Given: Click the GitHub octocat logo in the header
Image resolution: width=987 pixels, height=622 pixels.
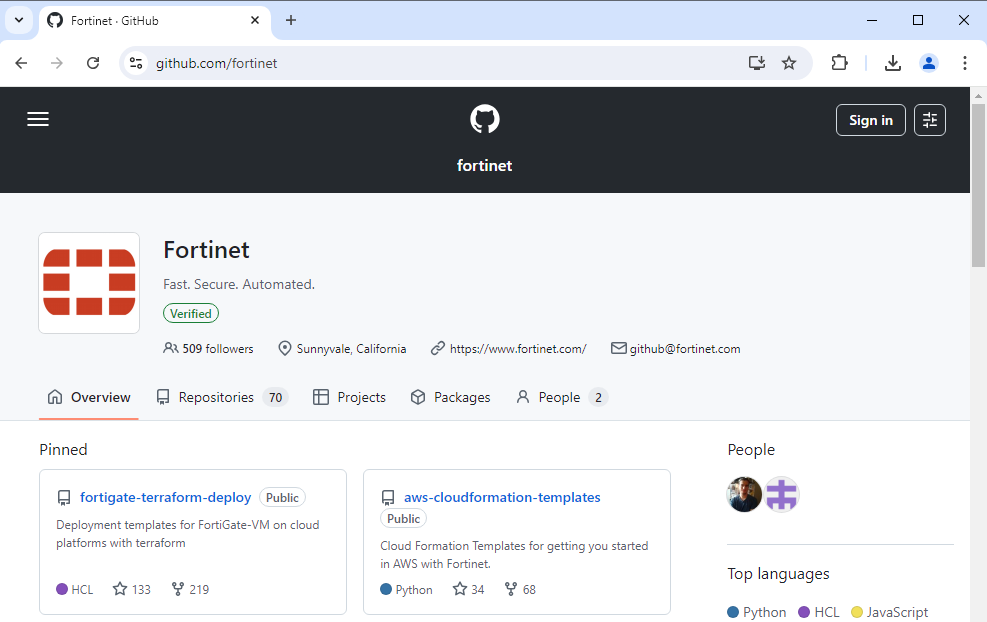Looking at the screenshot, I should point(484,119).
